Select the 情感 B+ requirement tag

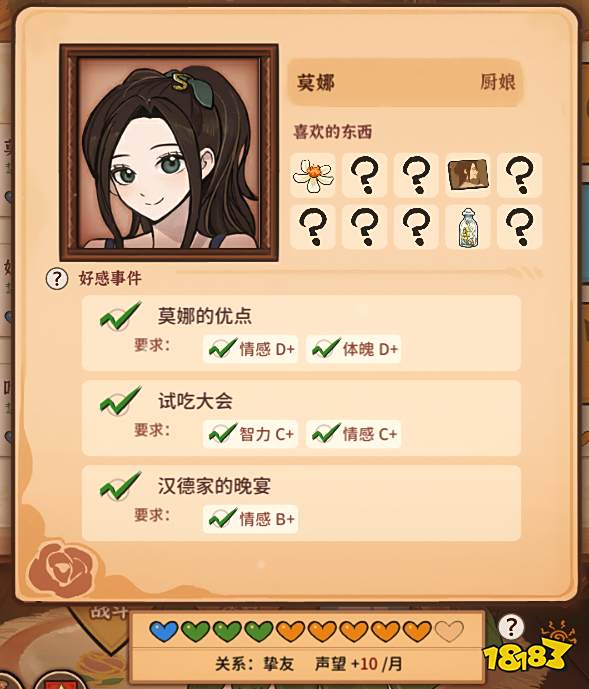click(251, 519)
